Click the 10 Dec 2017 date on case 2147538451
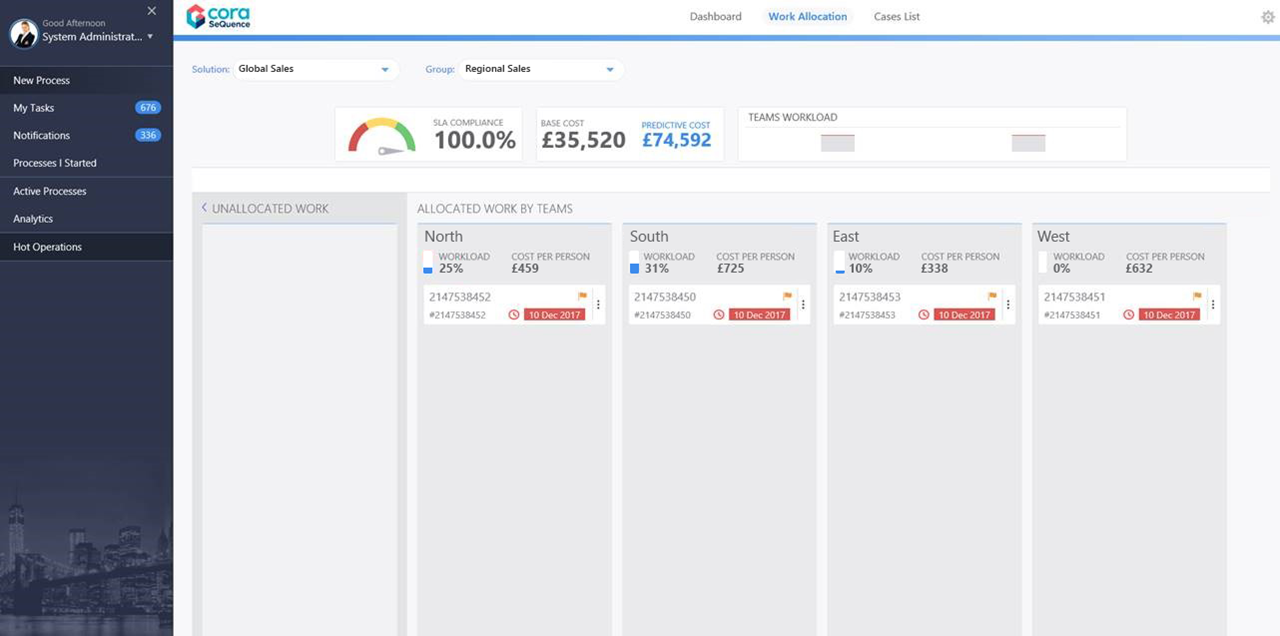The width and height of the screenshot is (1280, 636). 1170,314
